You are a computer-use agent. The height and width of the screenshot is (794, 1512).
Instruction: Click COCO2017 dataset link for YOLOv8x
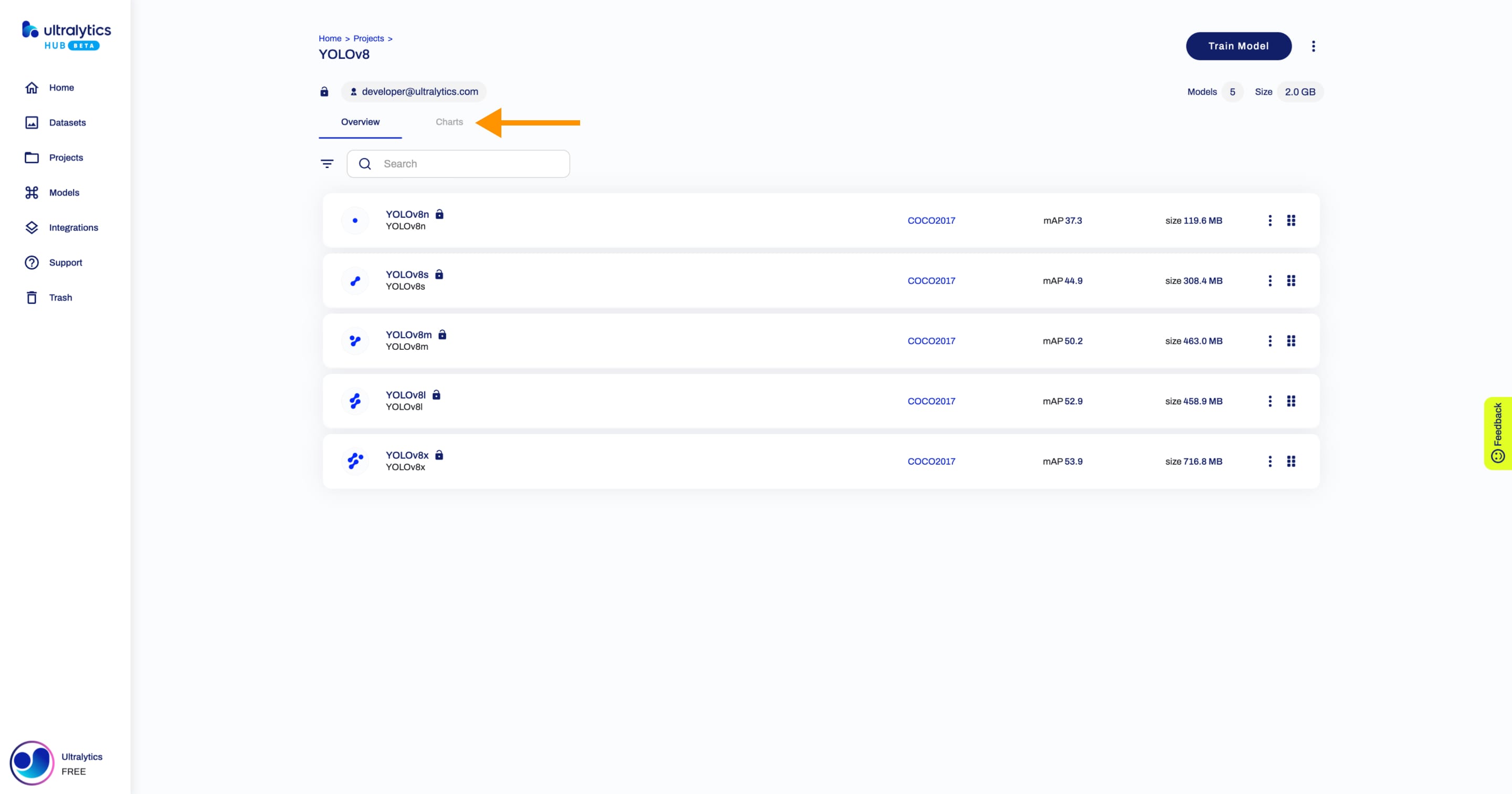pyautogui.click(x=931, y=461)
